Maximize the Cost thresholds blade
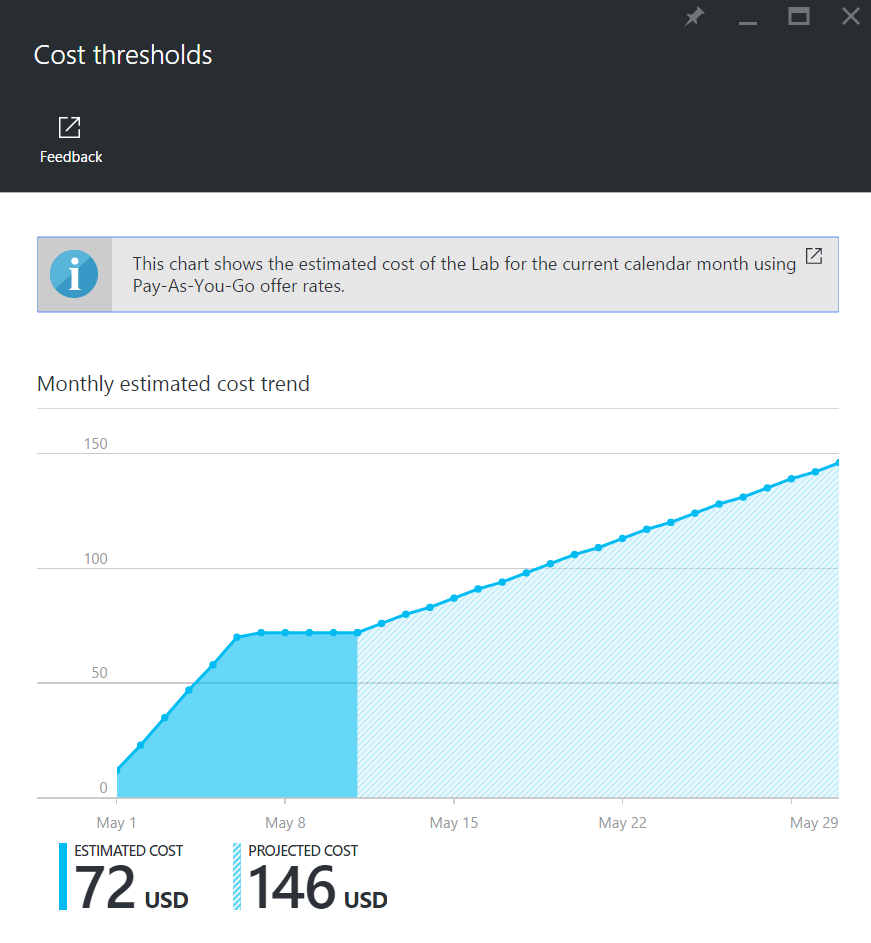 tap(798, 17)
